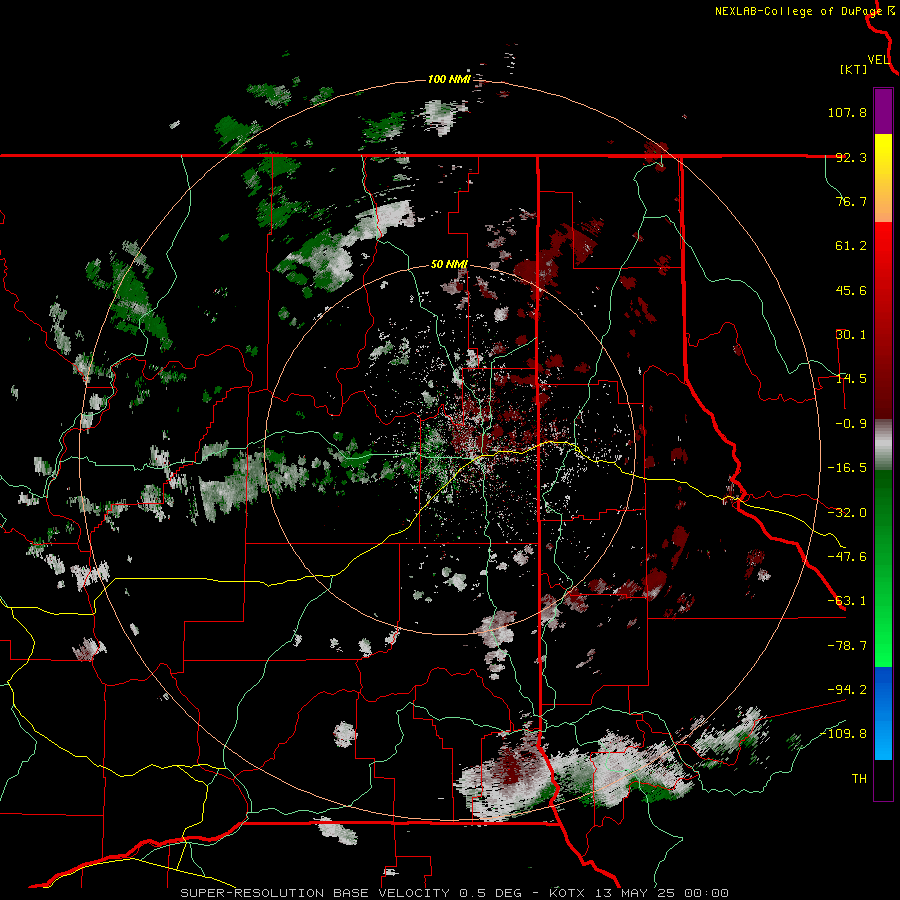Pick the gray near-zero segment of the color bar

(x=883, y=445)
